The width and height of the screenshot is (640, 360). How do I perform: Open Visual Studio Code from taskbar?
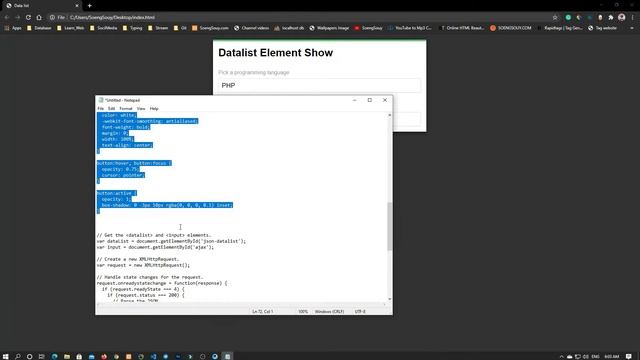tap(153, 356)
